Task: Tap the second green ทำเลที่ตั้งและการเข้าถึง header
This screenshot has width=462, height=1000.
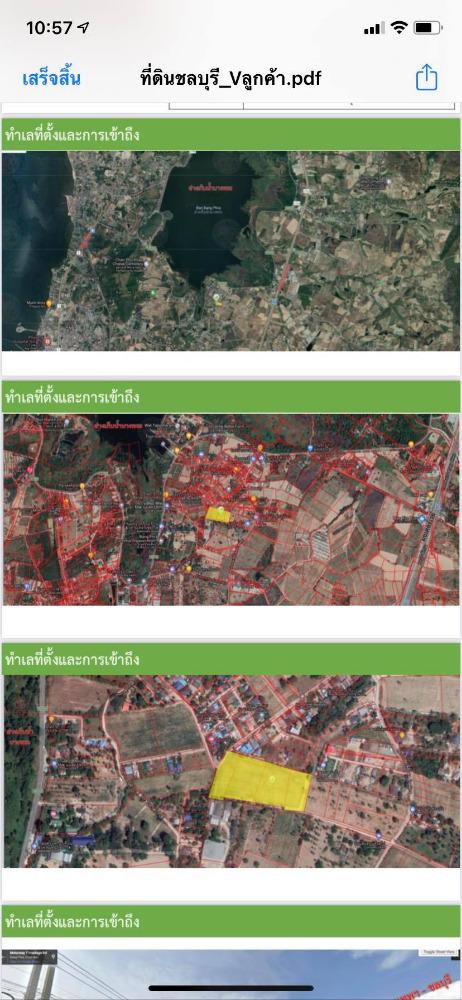Action: point(230,397)
